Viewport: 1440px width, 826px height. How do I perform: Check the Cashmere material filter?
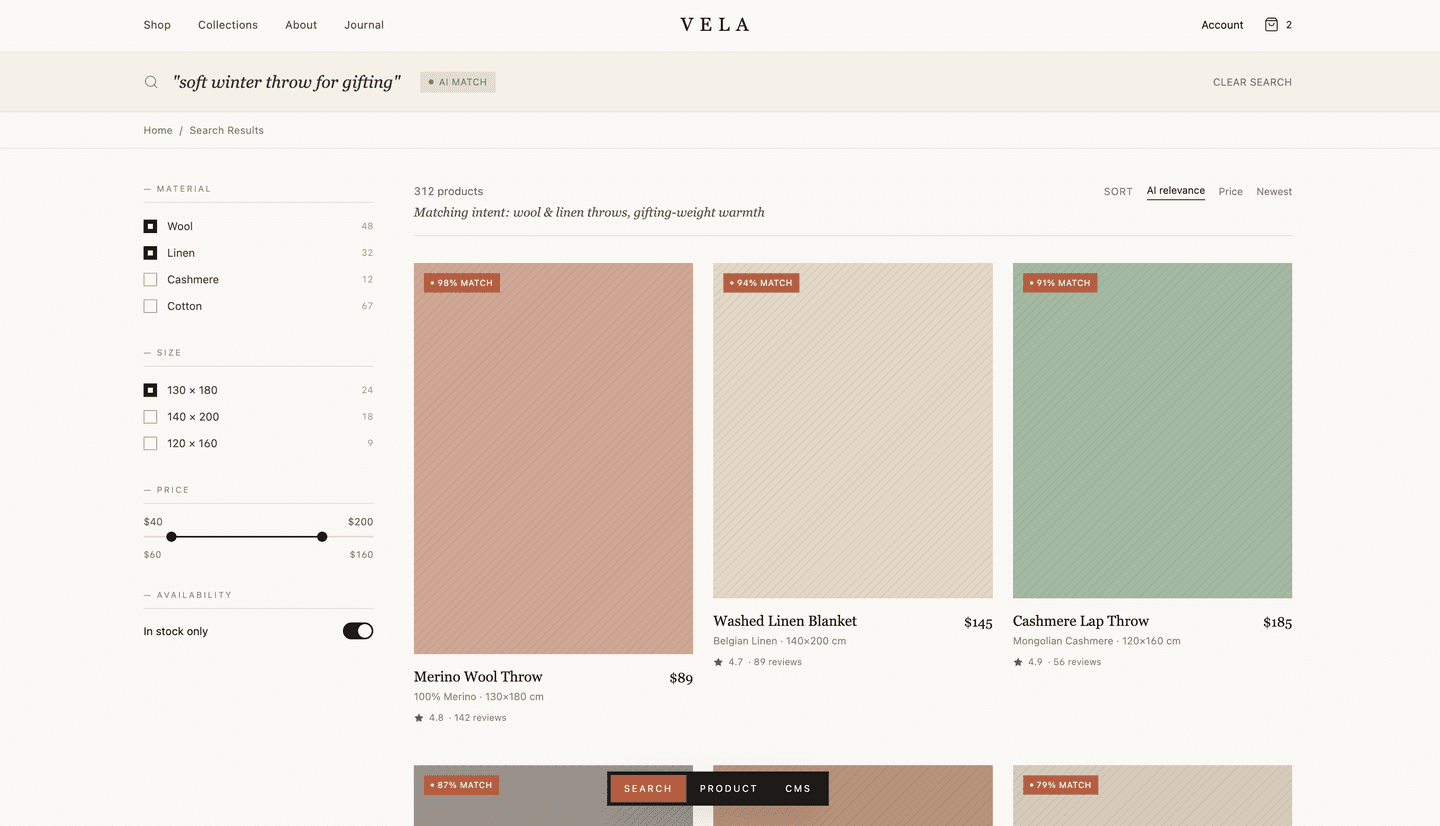(150, 279)
